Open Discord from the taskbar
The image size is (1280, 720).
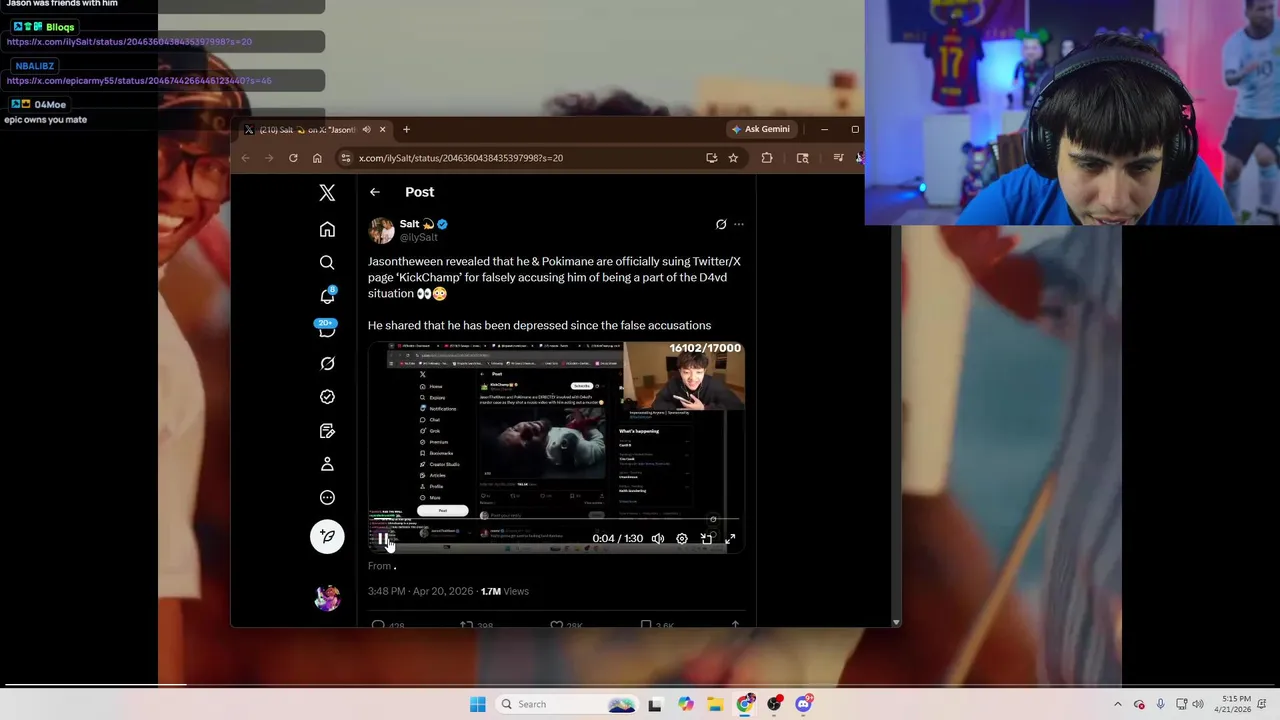click(x=803, y=704)
